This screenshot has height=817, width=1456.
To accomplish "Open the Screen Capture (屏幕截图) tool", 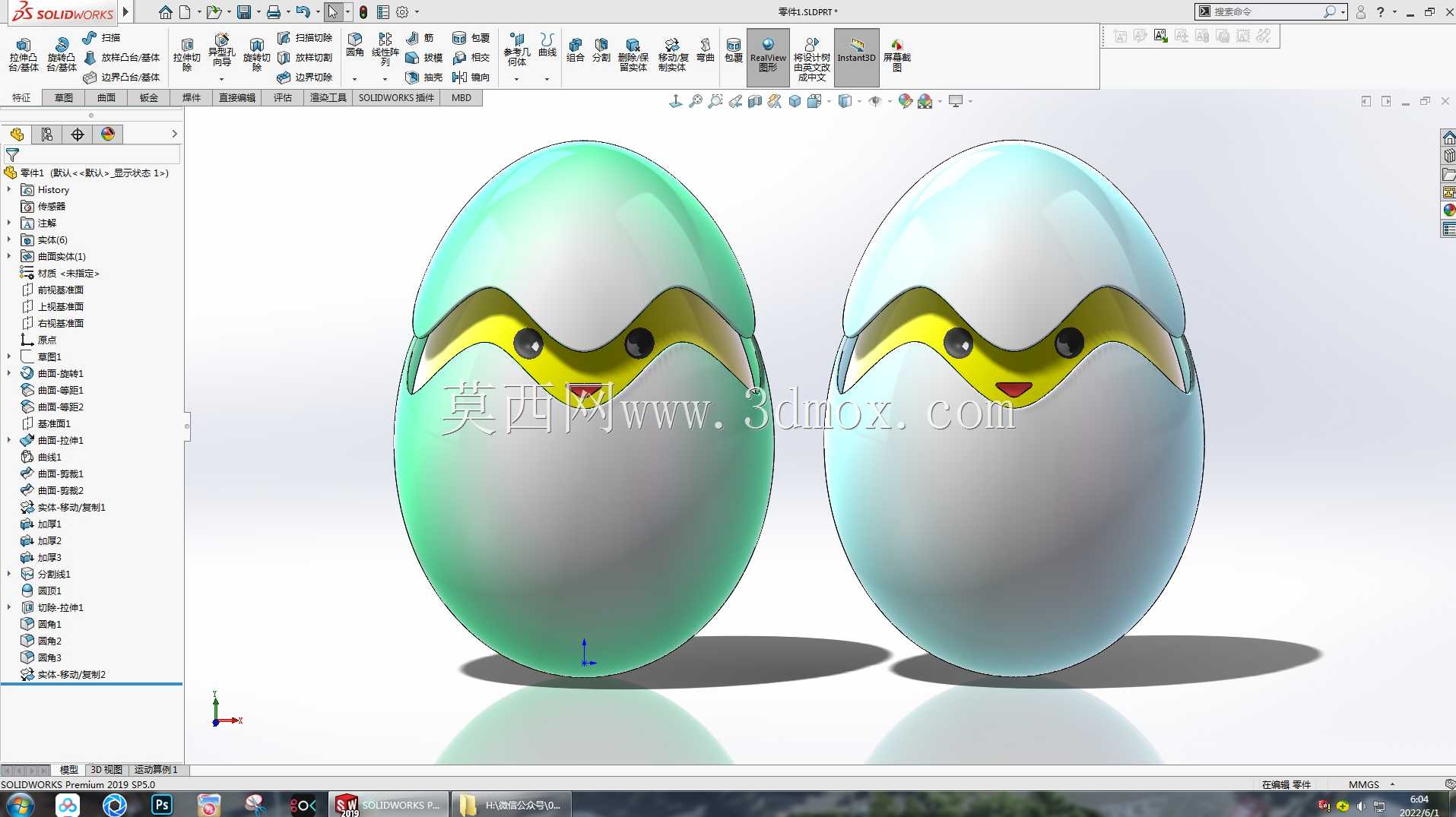I will (896, 55).
